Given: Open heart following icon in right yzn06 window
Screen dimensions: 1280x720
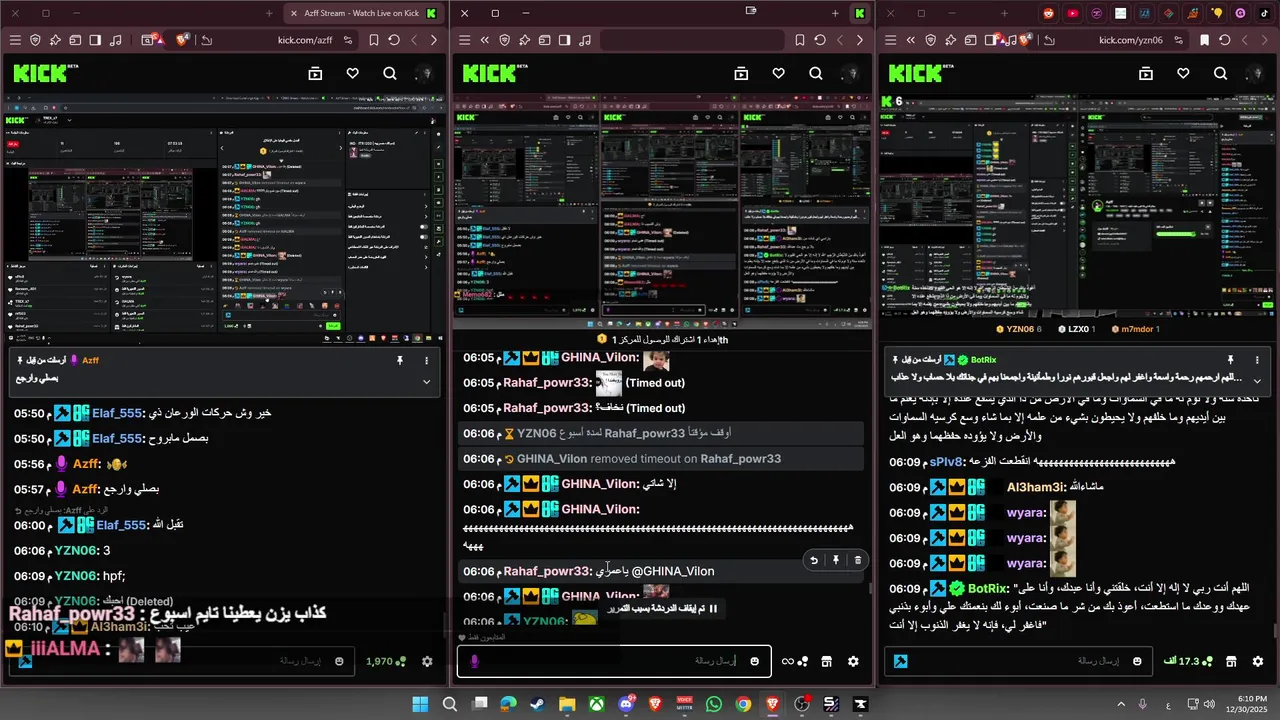Looking at the screenshot, I should pyautogui.click(x=1183, y=73).
